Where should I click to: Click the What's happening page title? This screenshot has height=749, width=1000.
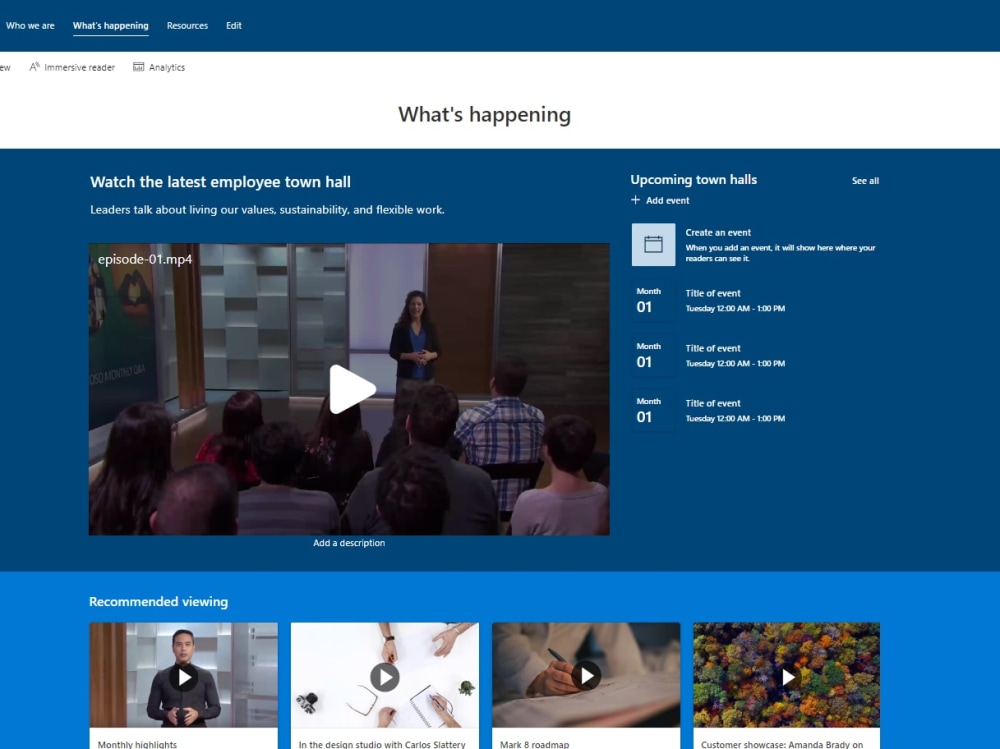[485, 114]
